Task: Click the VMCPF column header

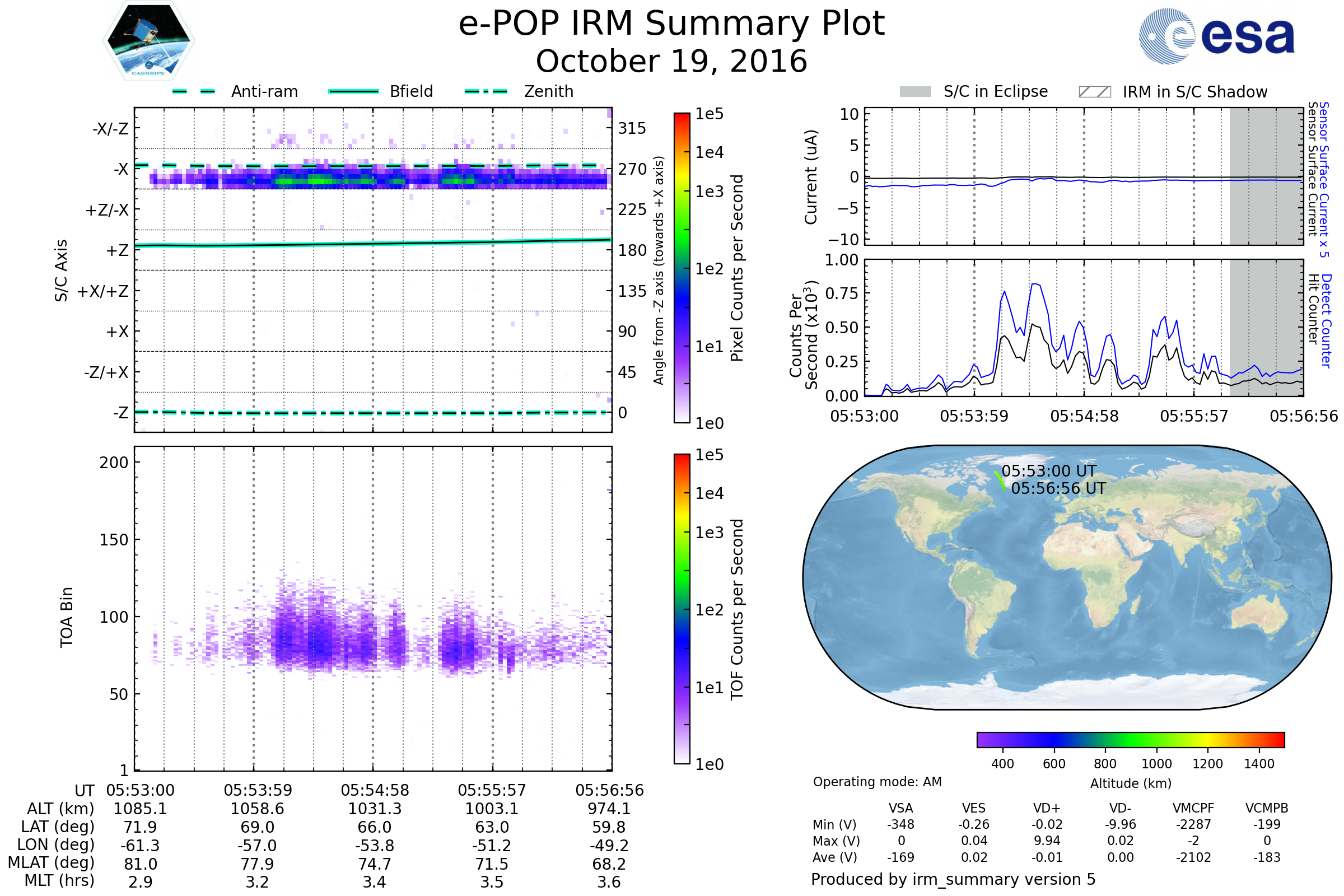Action: tap(1193, 808)
